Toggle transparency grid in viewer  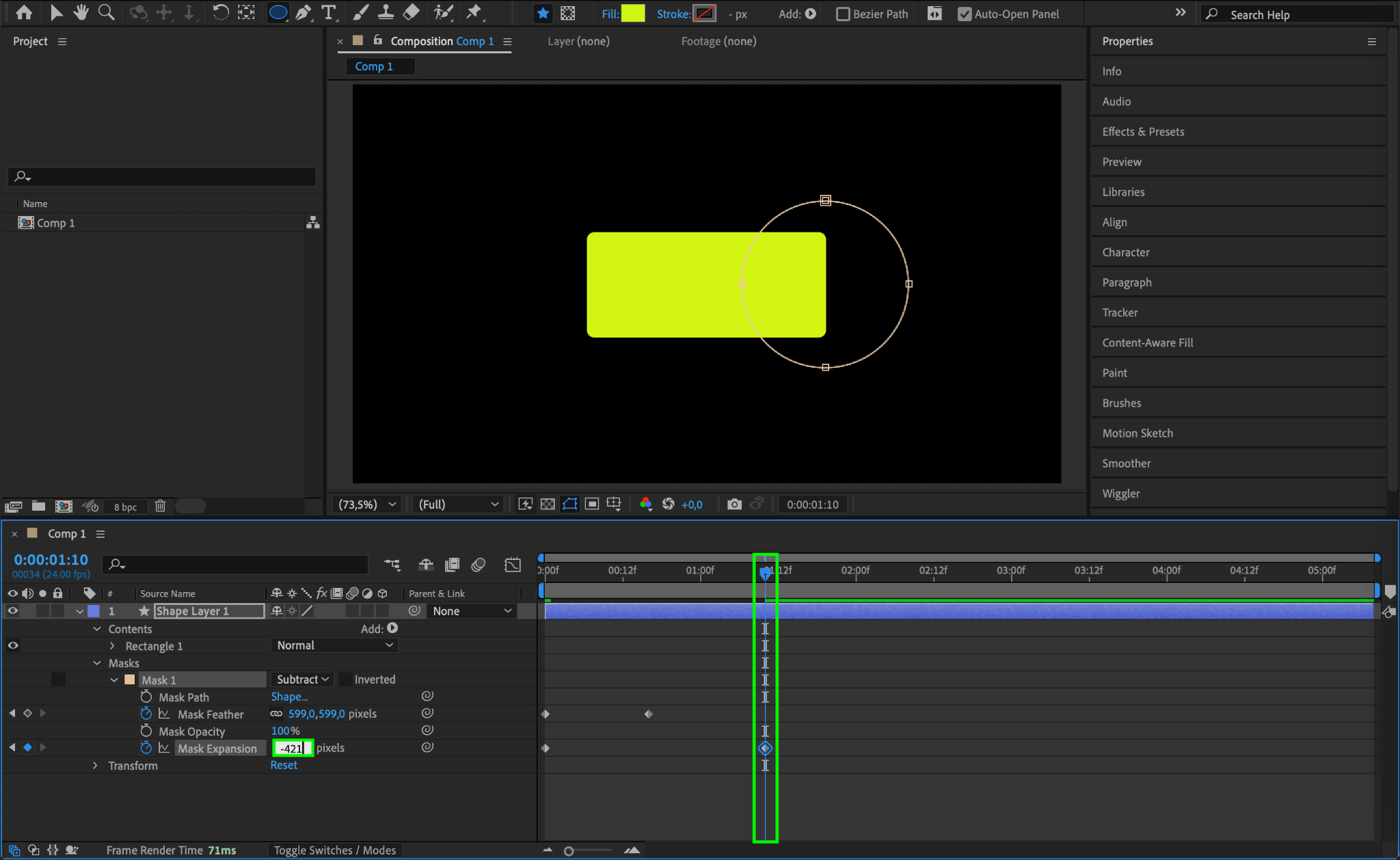(x=548, y=505)
